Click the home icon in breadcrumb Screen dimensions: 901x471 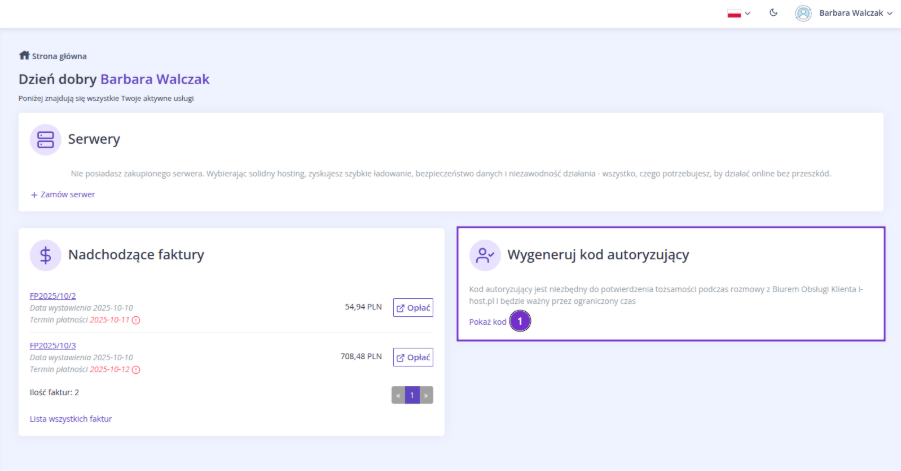[24, 56]
